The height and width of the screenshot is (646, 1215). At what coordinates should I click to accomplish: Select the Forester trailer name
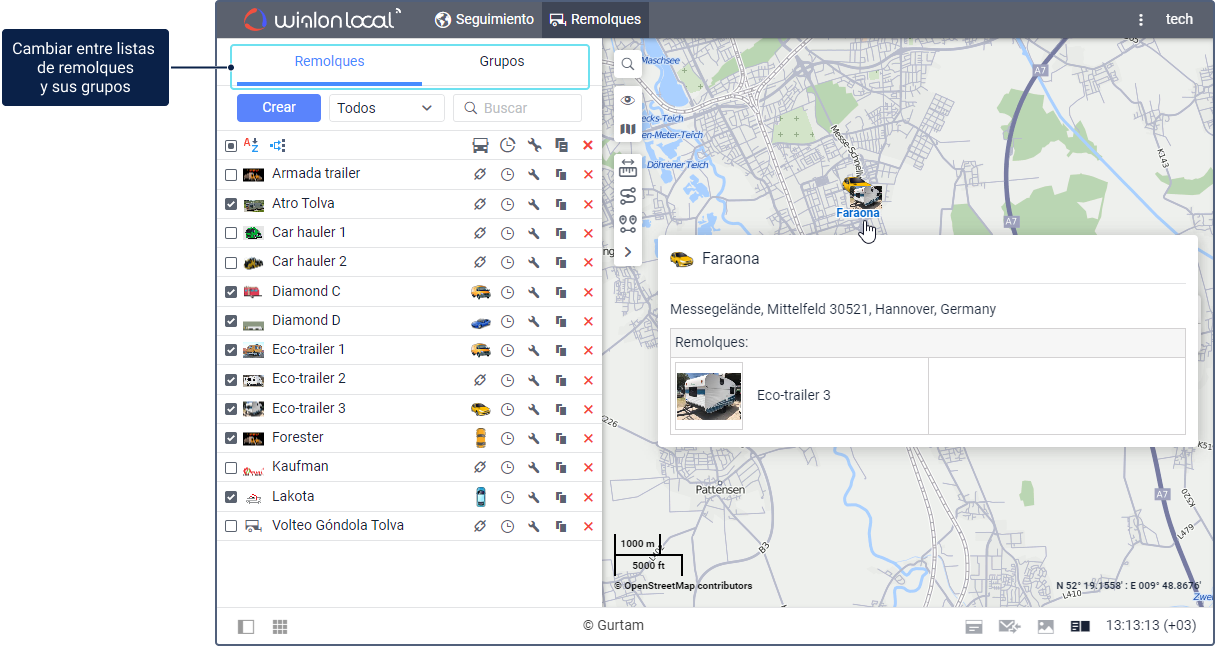pyautogui.click(x=298, y=438)
